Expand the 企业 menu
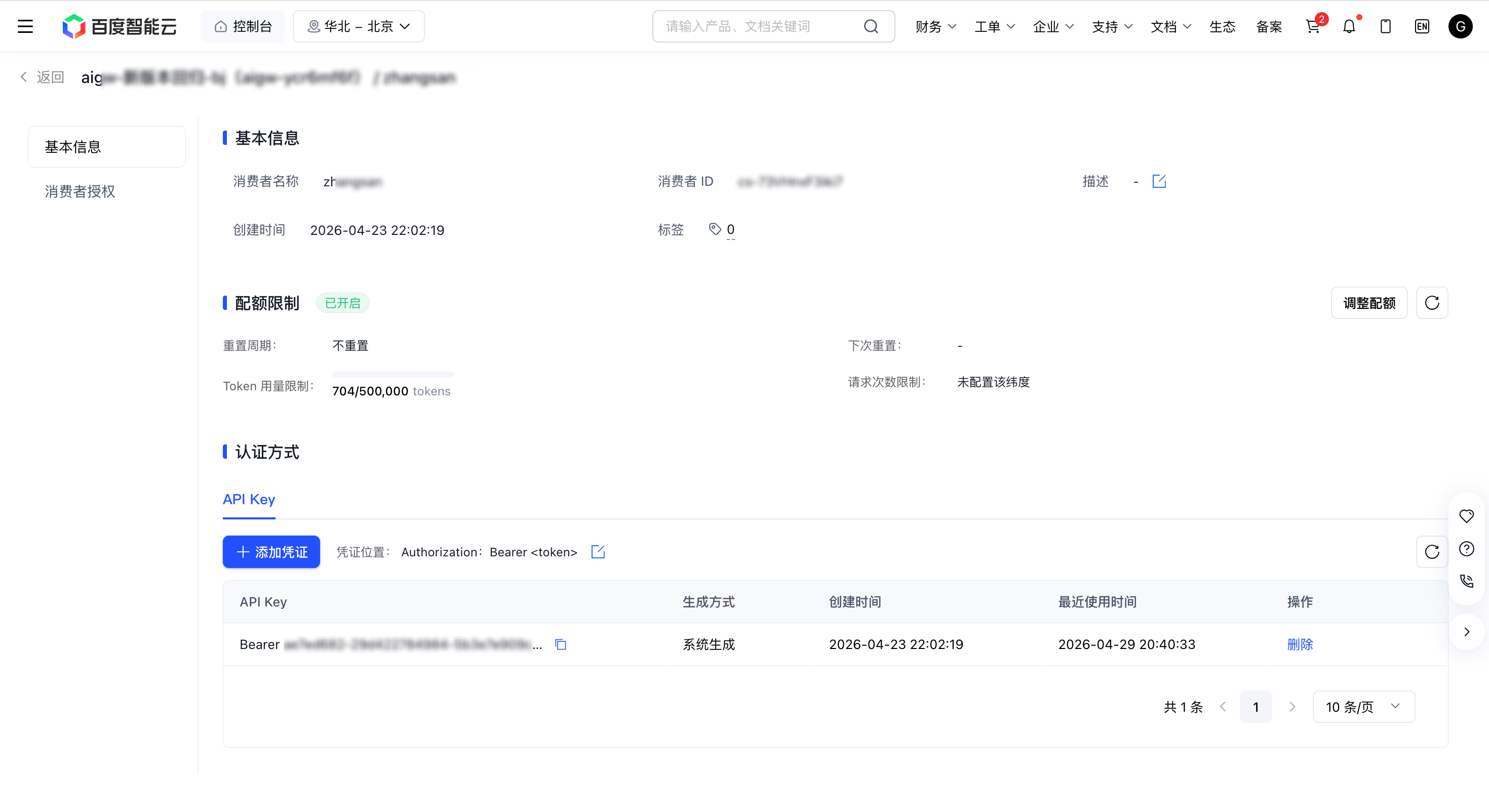Viewport: 1489px width, 812px height. tap(1053, 26)
